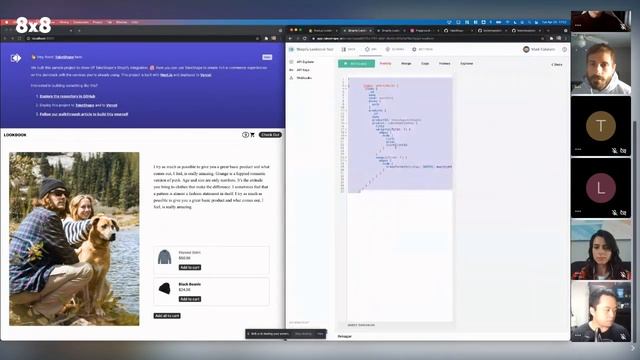
Task: Bookmark the localhost page with the star icon
Action: (257, 38)
